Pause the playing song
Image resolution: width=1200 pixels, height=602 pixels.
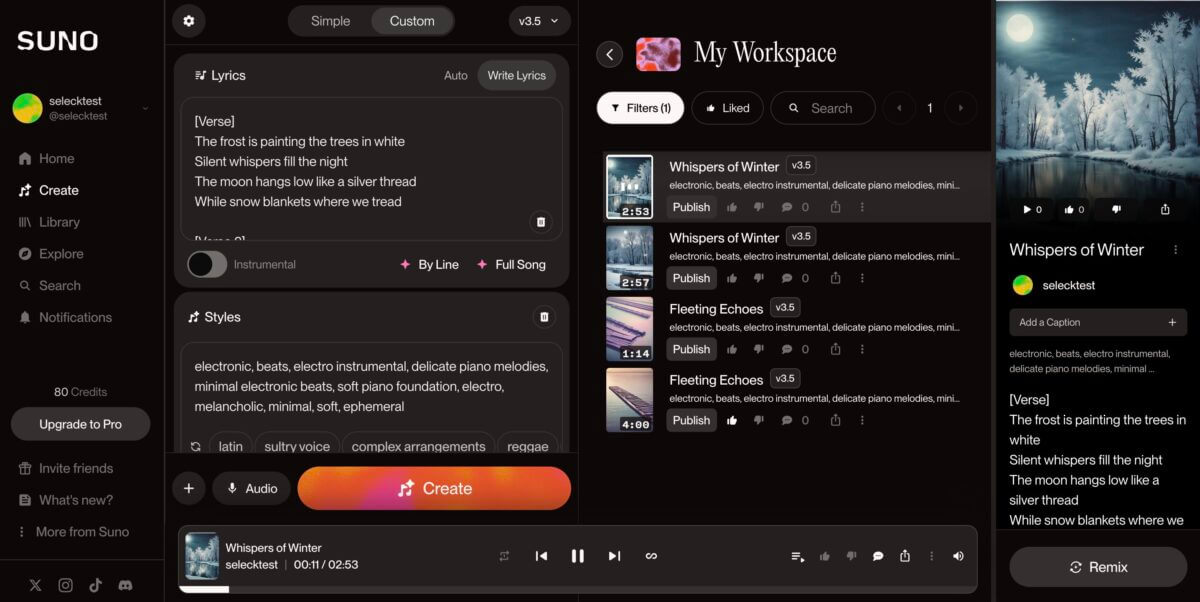[x=577, y=556]
